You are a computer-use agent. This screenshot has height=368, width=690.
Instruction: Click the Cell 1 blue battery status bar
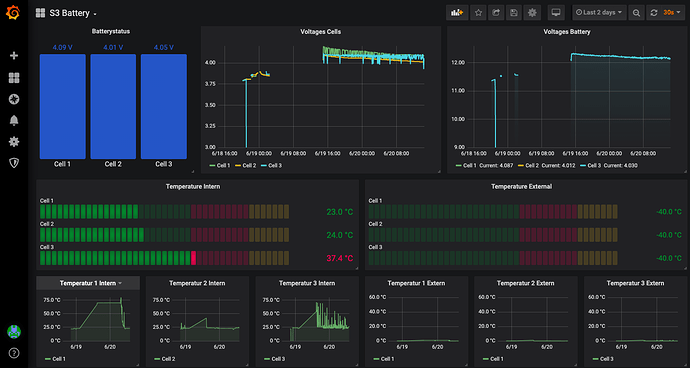[62, 107]
